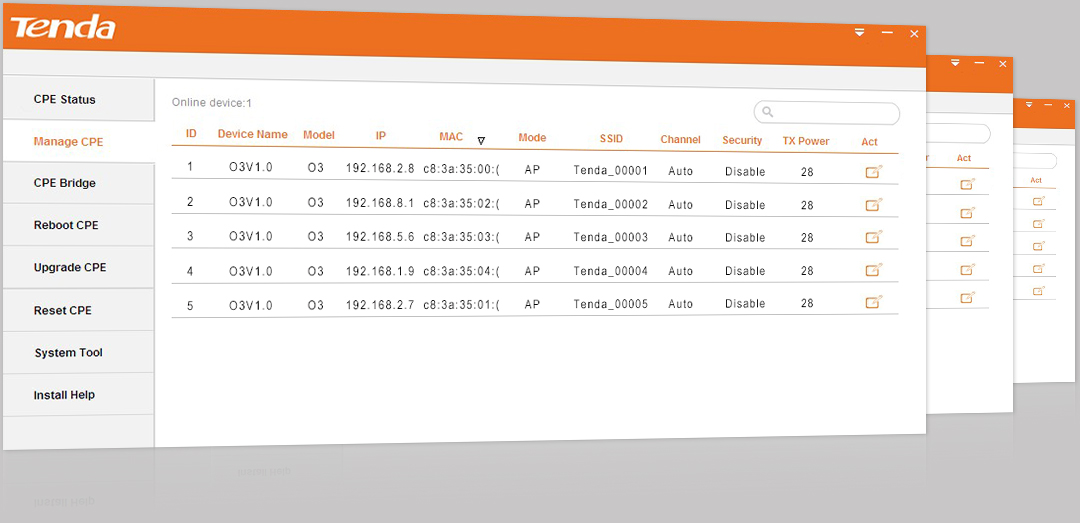Viewport: 1080px width, 523px height.
Task: Click the edit icon for Tenda_00005 row
Action: (872, 302)
